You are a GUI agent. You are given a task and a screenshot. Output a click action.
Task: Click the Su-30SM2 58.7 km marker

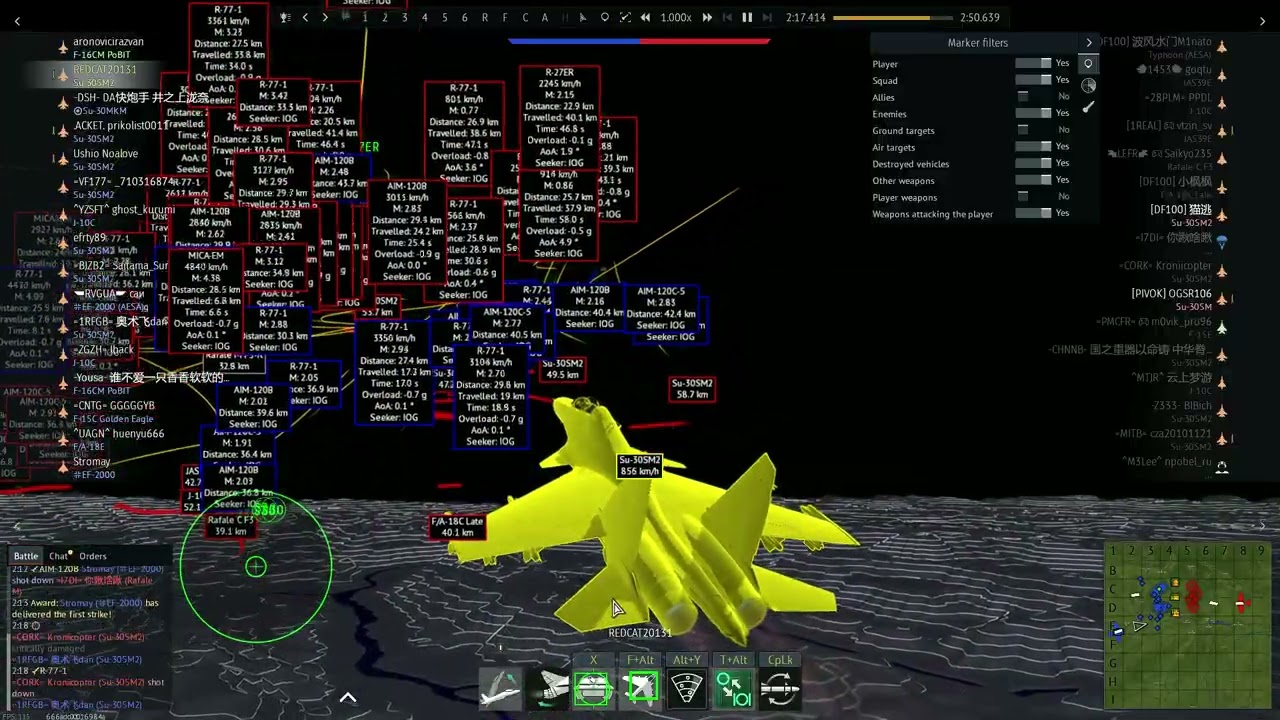pyautogui.click(x=692, y=389)
